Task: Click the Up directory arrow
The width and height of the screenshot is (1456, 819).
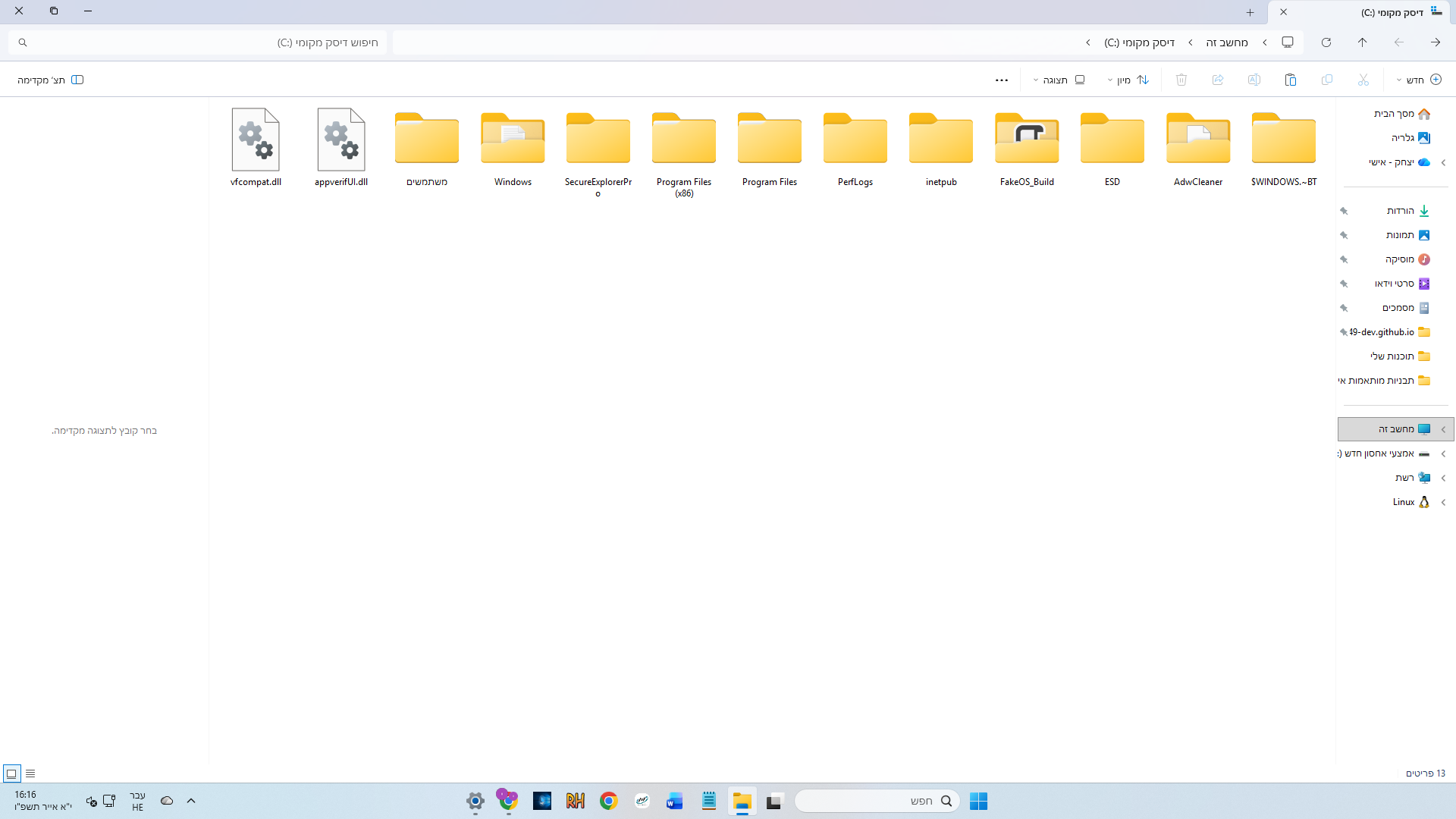Action: [x=1362, y=42]
